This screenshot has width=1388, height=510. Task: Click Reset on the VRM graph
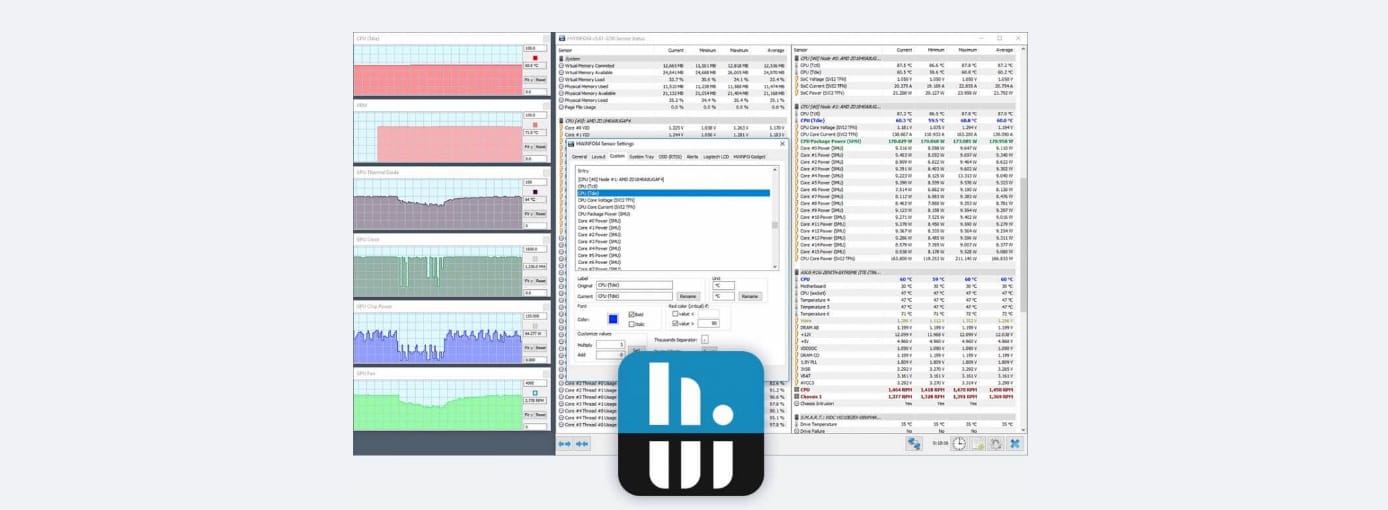pyautogui.click(x=541, y=147)
